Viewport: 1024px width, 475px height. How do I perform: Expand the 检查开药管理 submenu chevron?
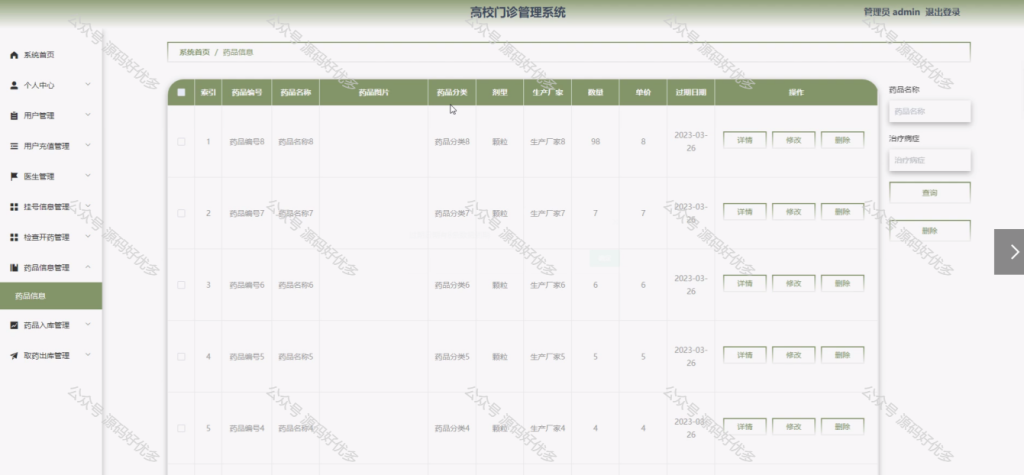[88, 237]
